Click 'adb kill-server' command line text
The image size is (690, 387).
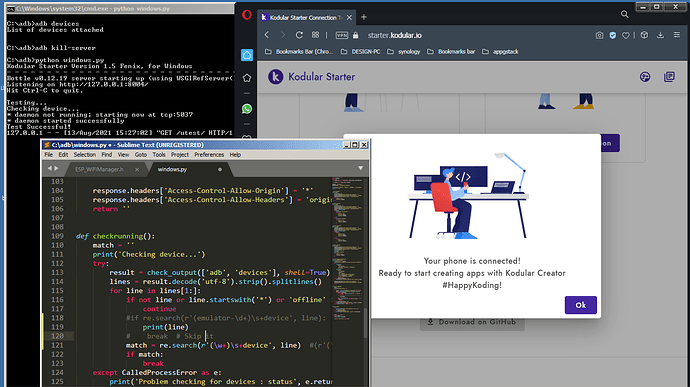65,48
